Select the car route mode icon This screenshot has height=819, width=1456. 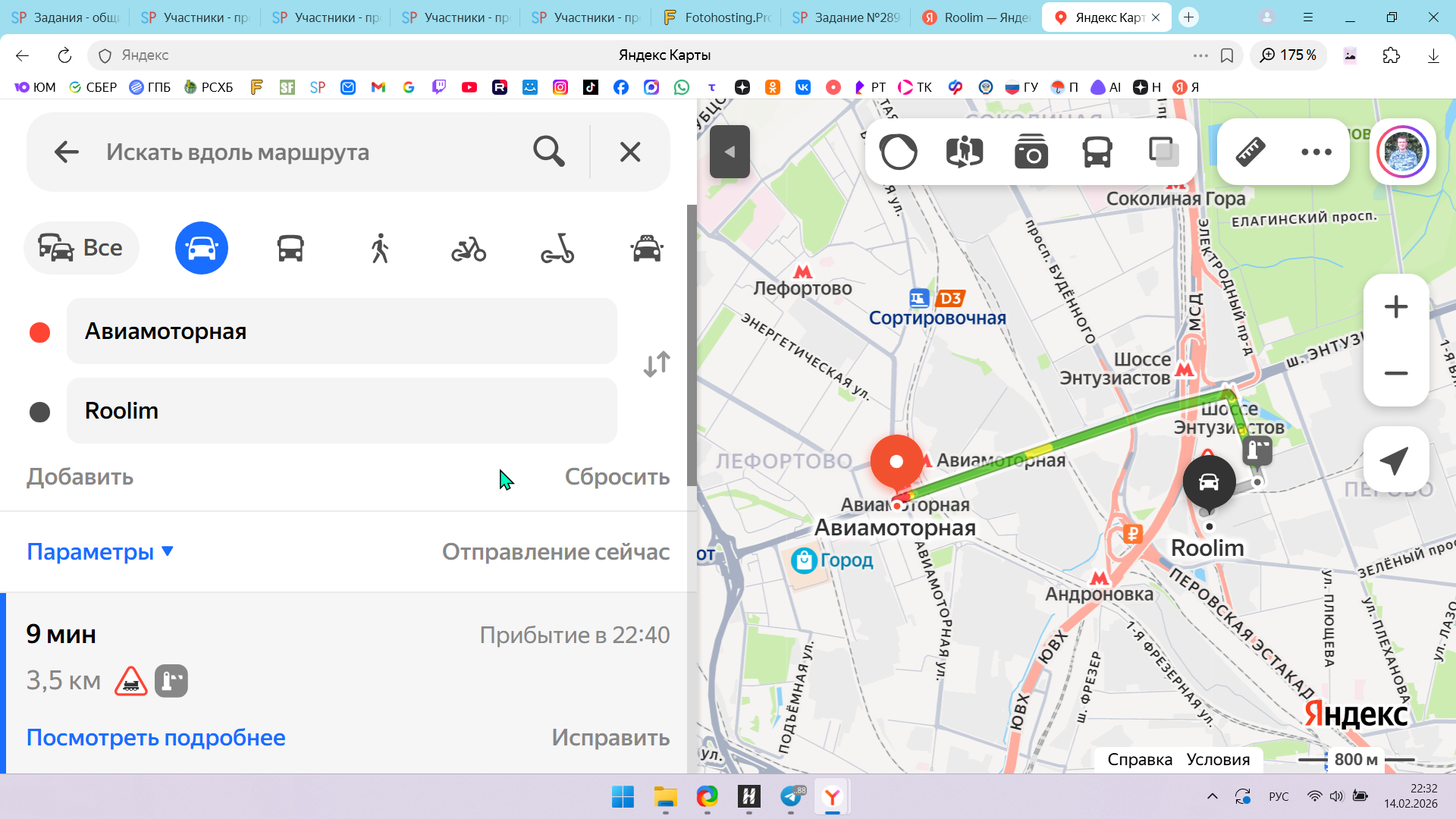(201, 248)
